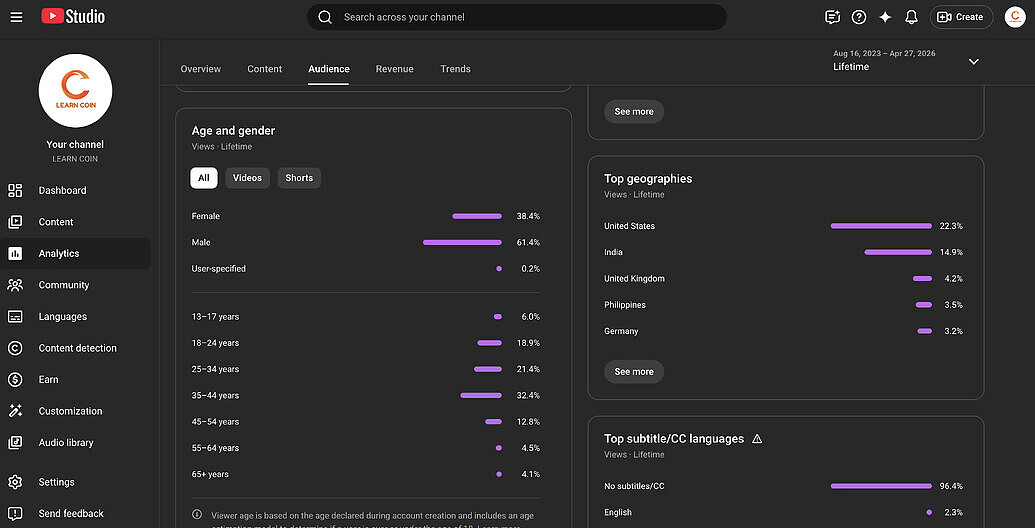Click See more under Top geographies
The height and width of the screenshot is (528, 1035).
634,372
